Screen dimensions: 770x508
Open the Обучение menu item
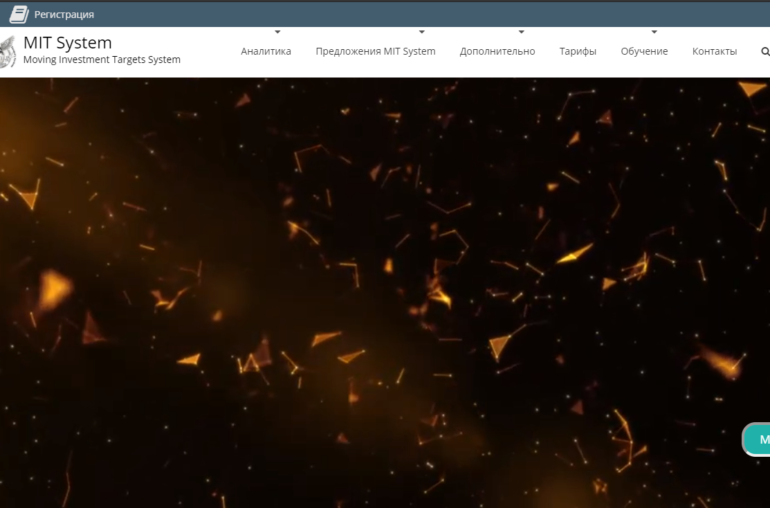[644, 51]
